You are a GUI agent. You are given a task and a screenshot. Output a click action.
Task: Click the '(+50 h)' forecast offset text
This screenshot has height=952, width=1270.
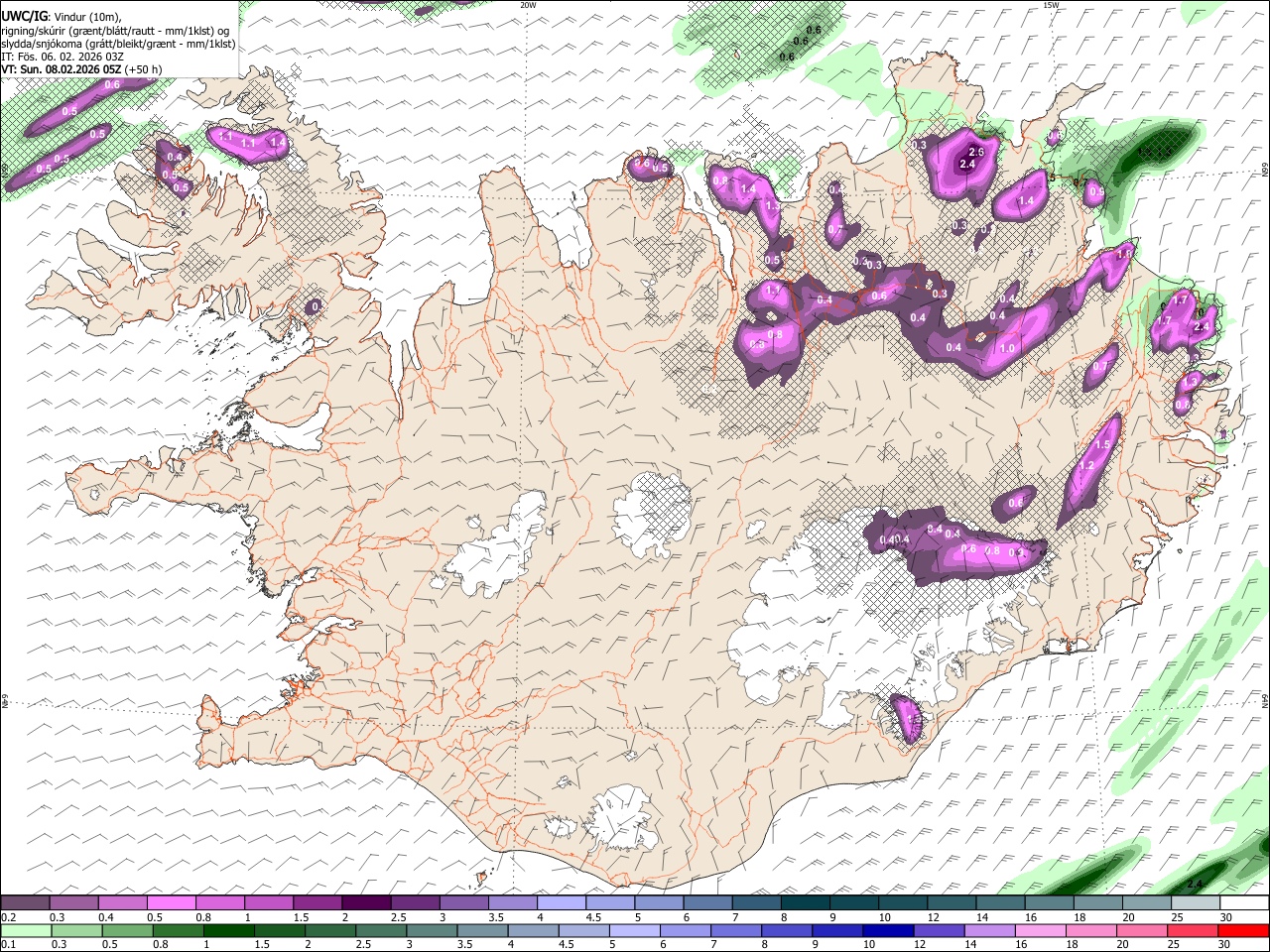pos(145,69)
